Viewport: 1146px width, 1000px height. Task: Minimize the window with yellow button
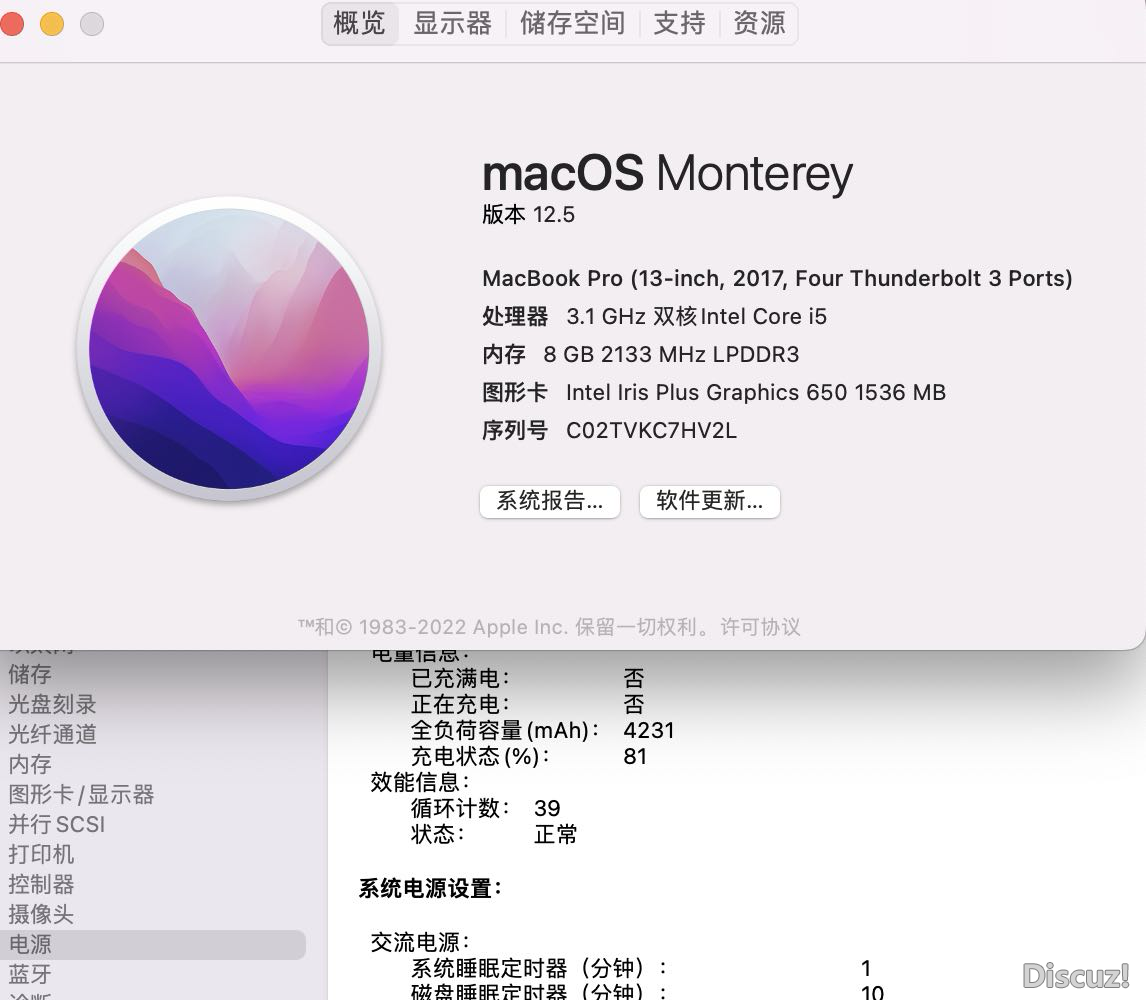tap(52, 24)
